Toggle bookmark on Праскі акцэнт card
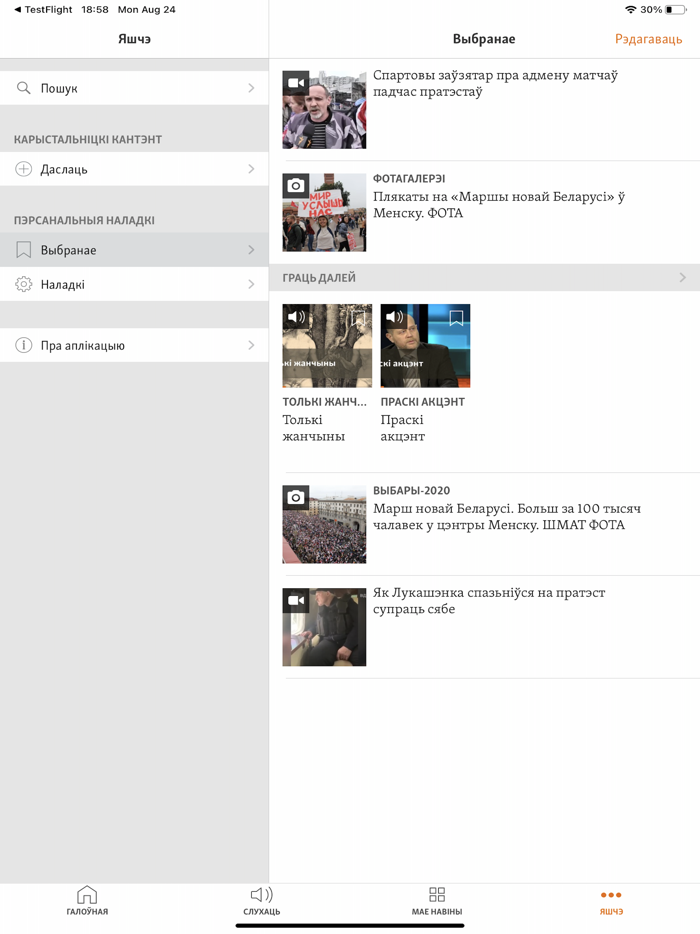The width and height of the screenshot is (700, 934). click(x=456, y=317)
